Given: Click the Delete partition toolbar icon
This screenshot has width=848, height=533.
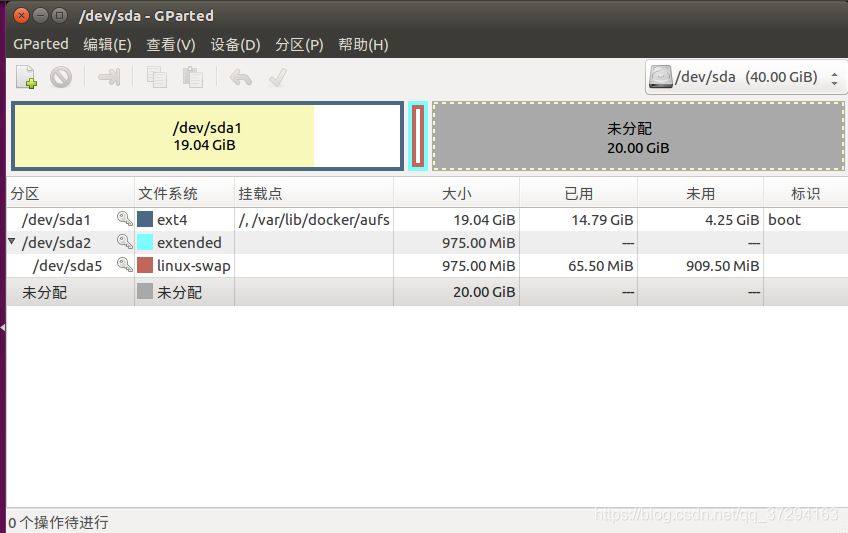Looking at the screenshot, I should (x=61, y=77).
